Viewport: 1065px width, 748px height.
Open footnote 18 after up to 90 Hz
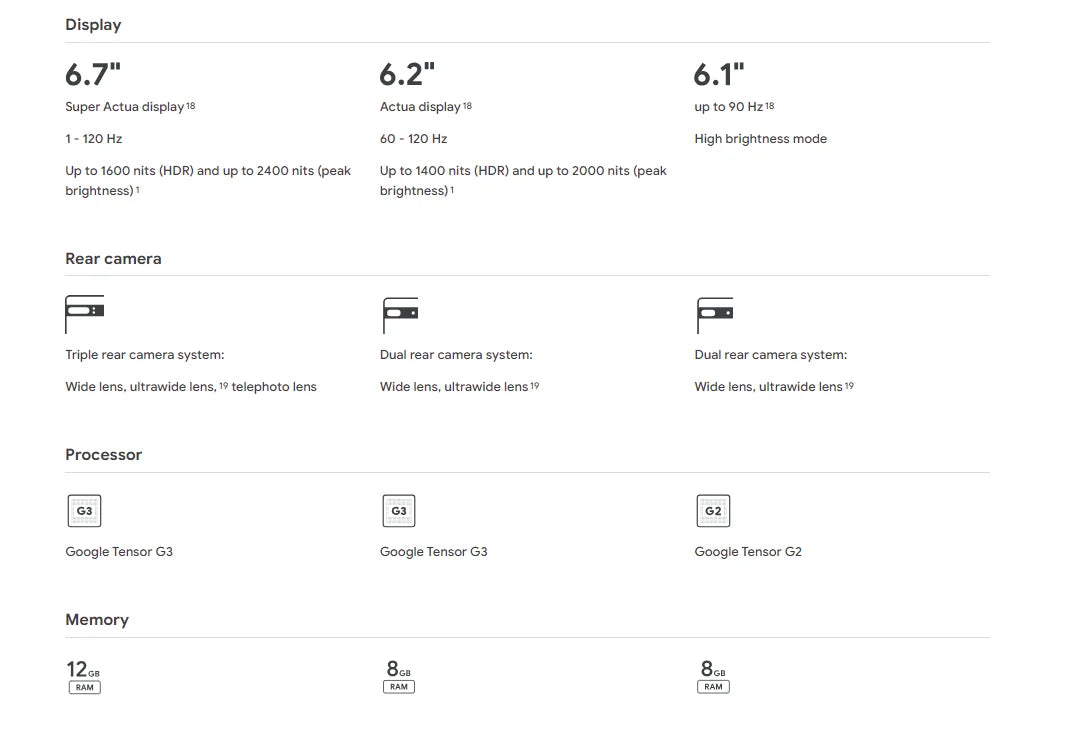[770, 105]
